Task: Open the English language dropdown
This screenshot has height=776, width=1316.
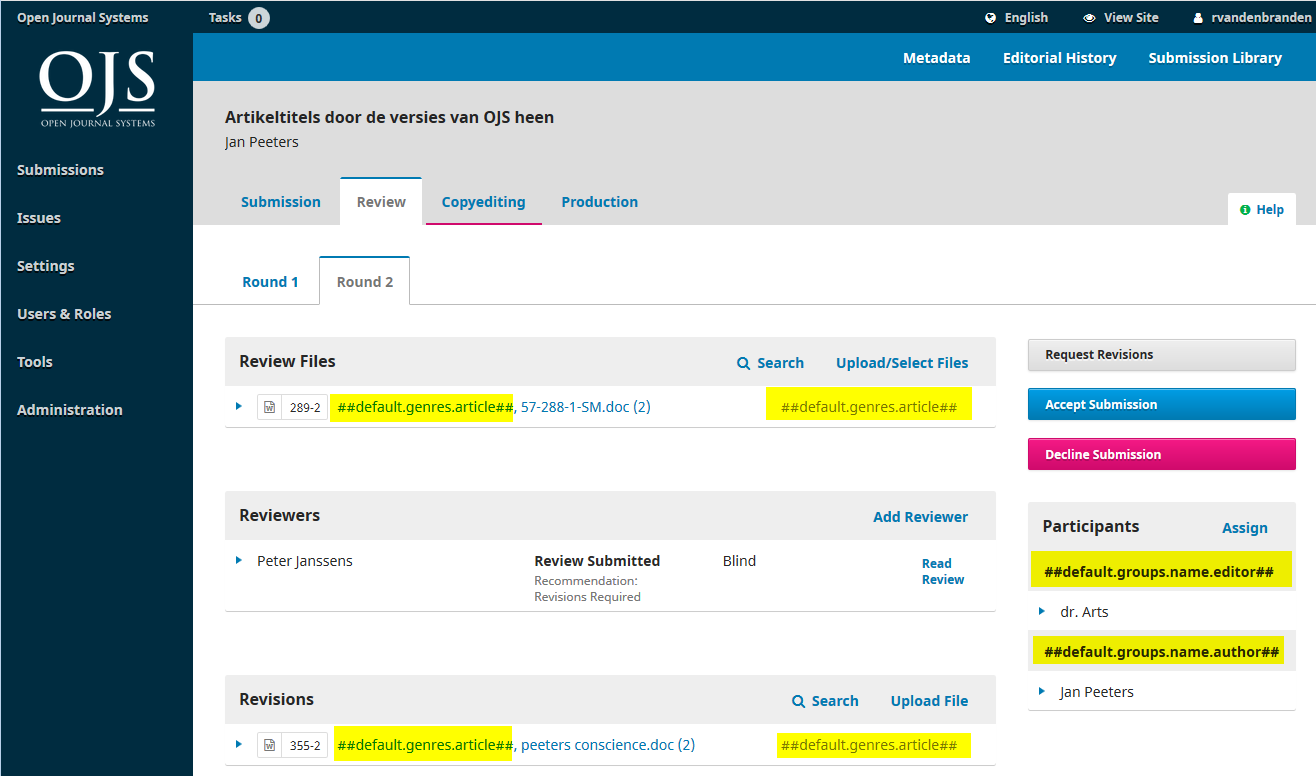Action: coord(1016,18)
